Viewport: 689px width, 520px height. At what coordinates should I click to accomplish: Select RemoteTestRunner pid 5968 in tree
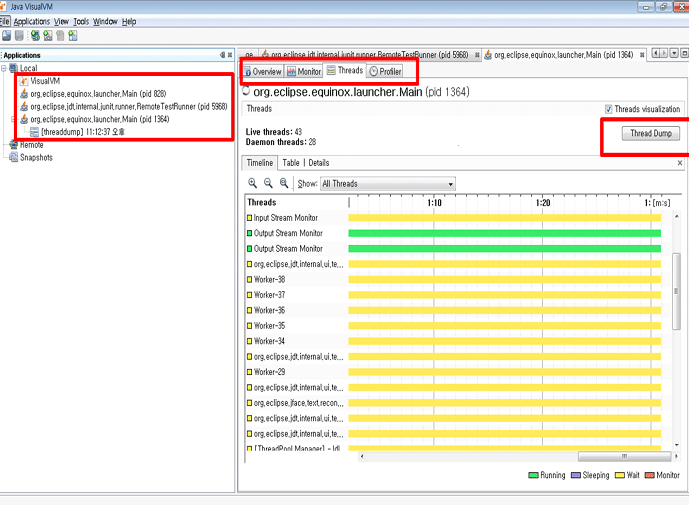tap(124, 106)
